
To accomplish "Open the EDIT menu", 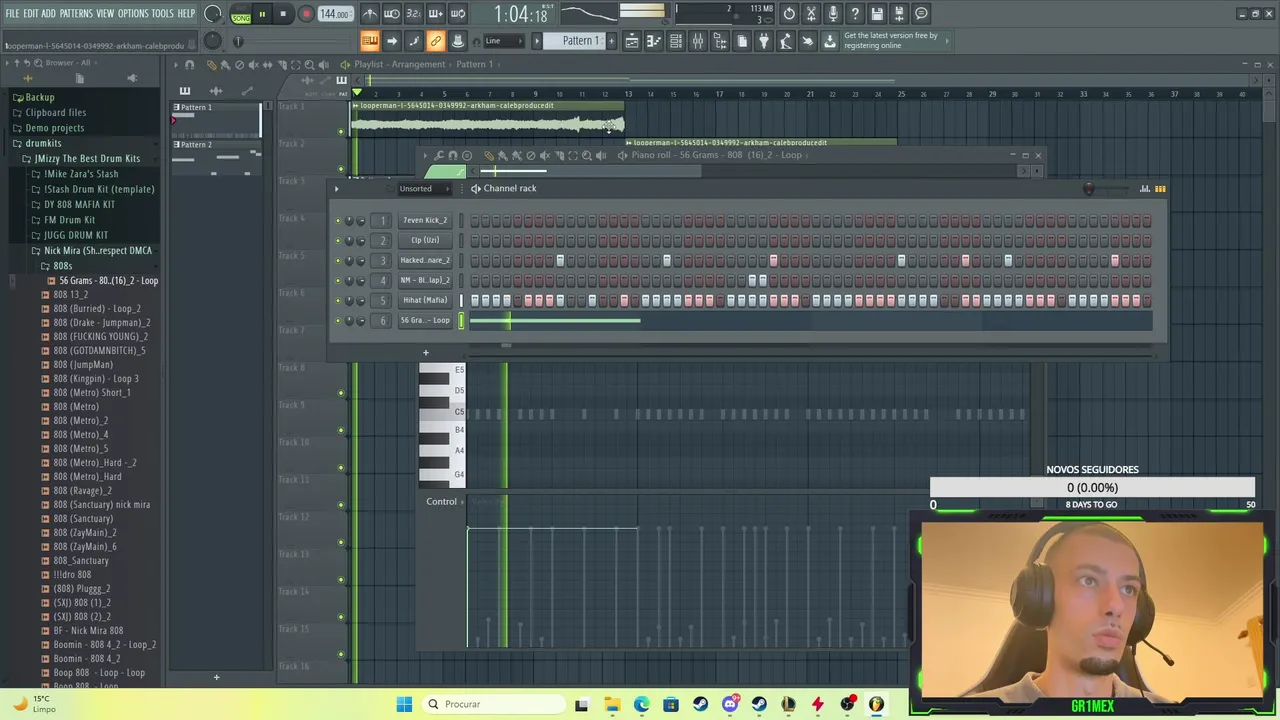I will tap(31, 13).
